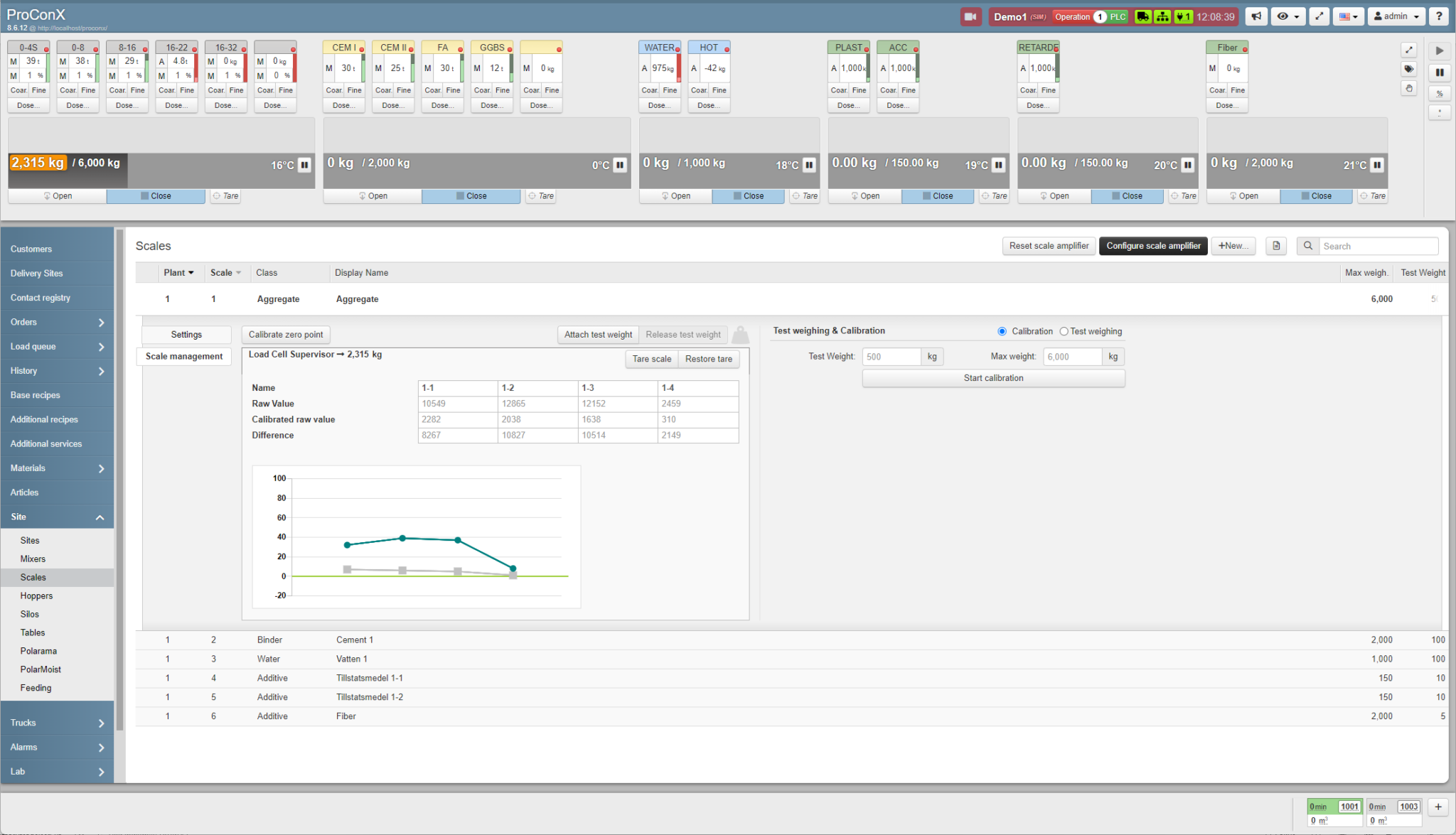Click the video camera icon in header
Image resolution: width=1456 pixels, height=835 pixels.
click(x=970, y=16)
